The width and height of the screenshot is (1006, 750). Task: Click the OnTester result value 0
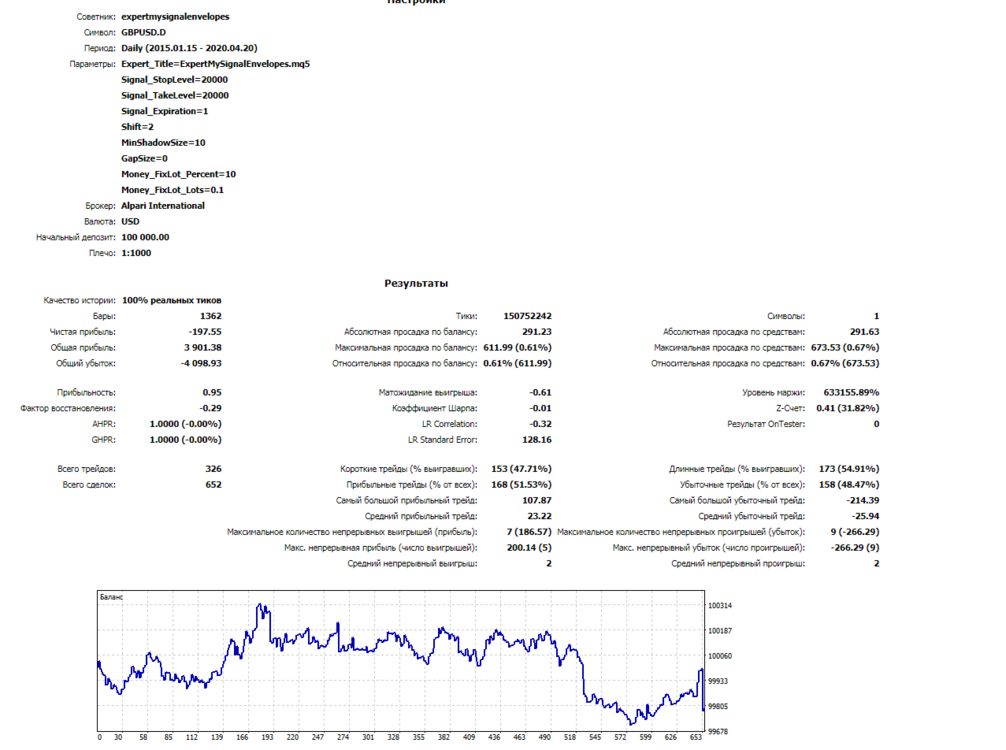pos(876,424)
